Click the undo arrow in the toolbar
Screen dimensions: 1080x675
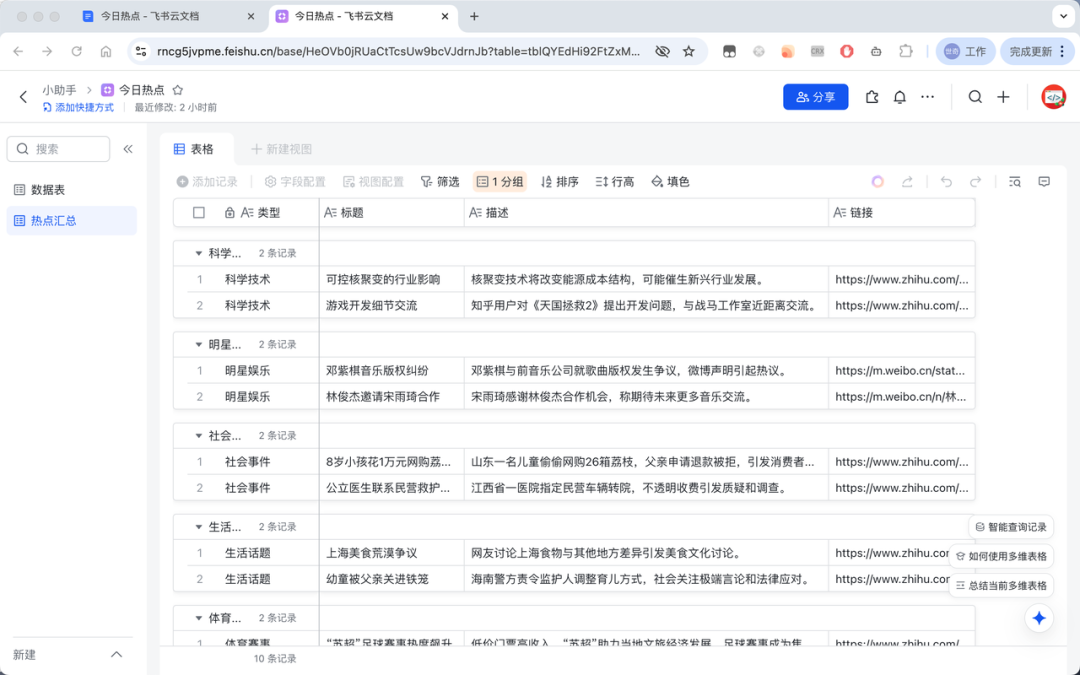tap(945, 181)
